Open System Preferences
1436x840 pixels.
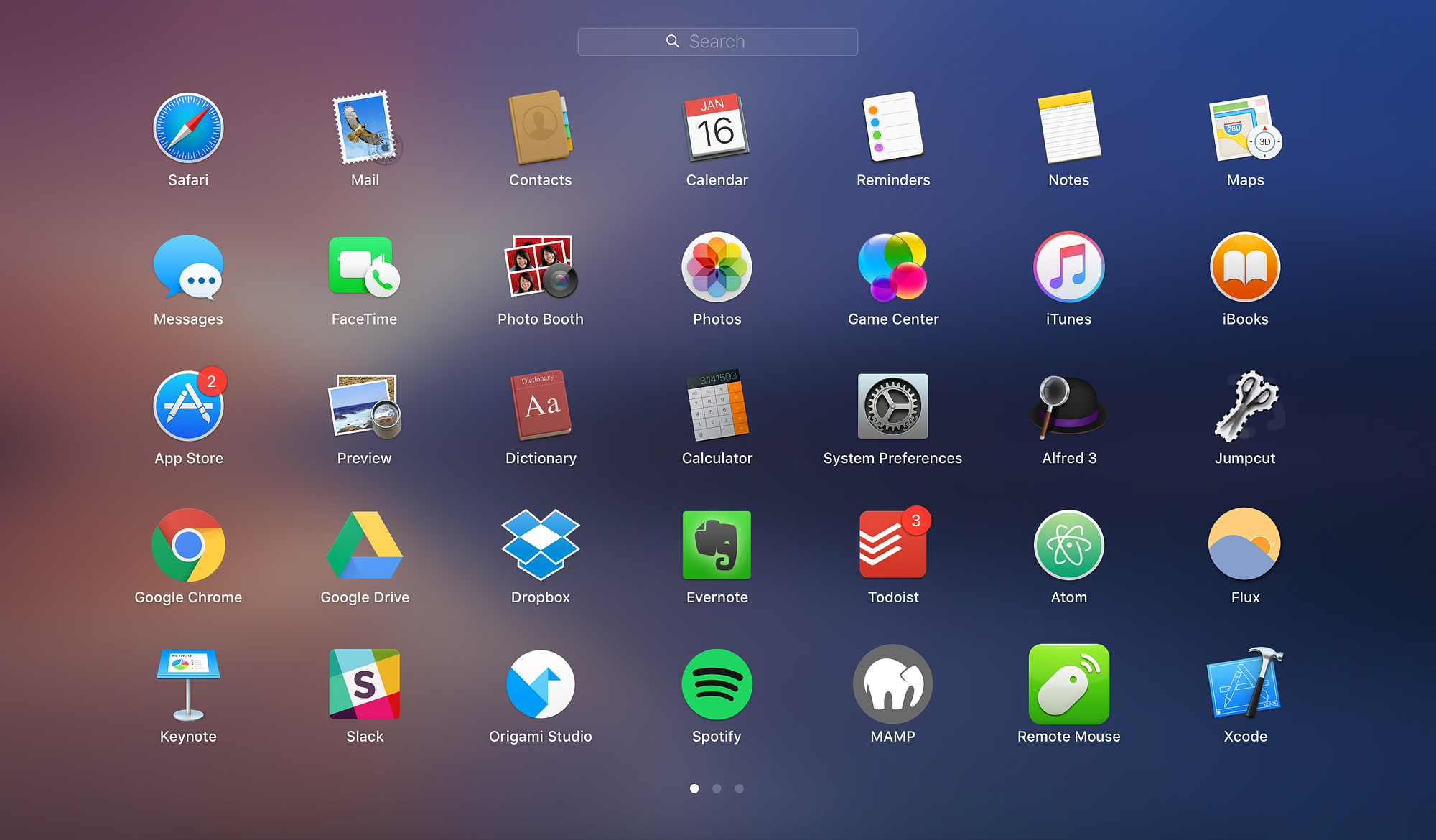click(892, 406)
